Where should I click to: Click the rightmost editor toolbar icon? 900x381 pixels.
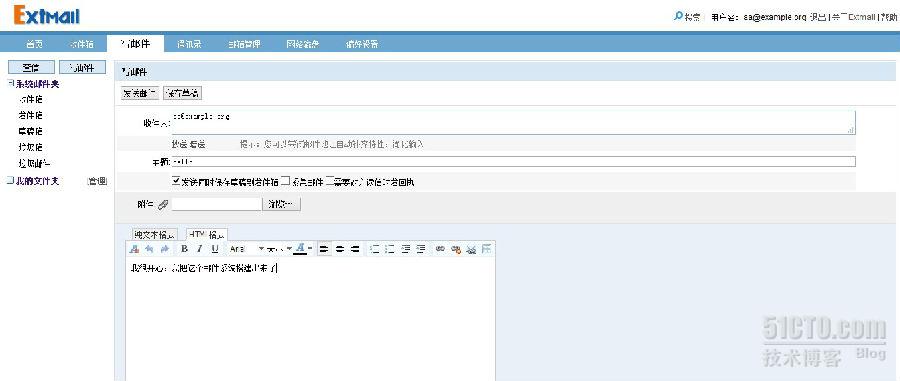[x=487, y=249]
